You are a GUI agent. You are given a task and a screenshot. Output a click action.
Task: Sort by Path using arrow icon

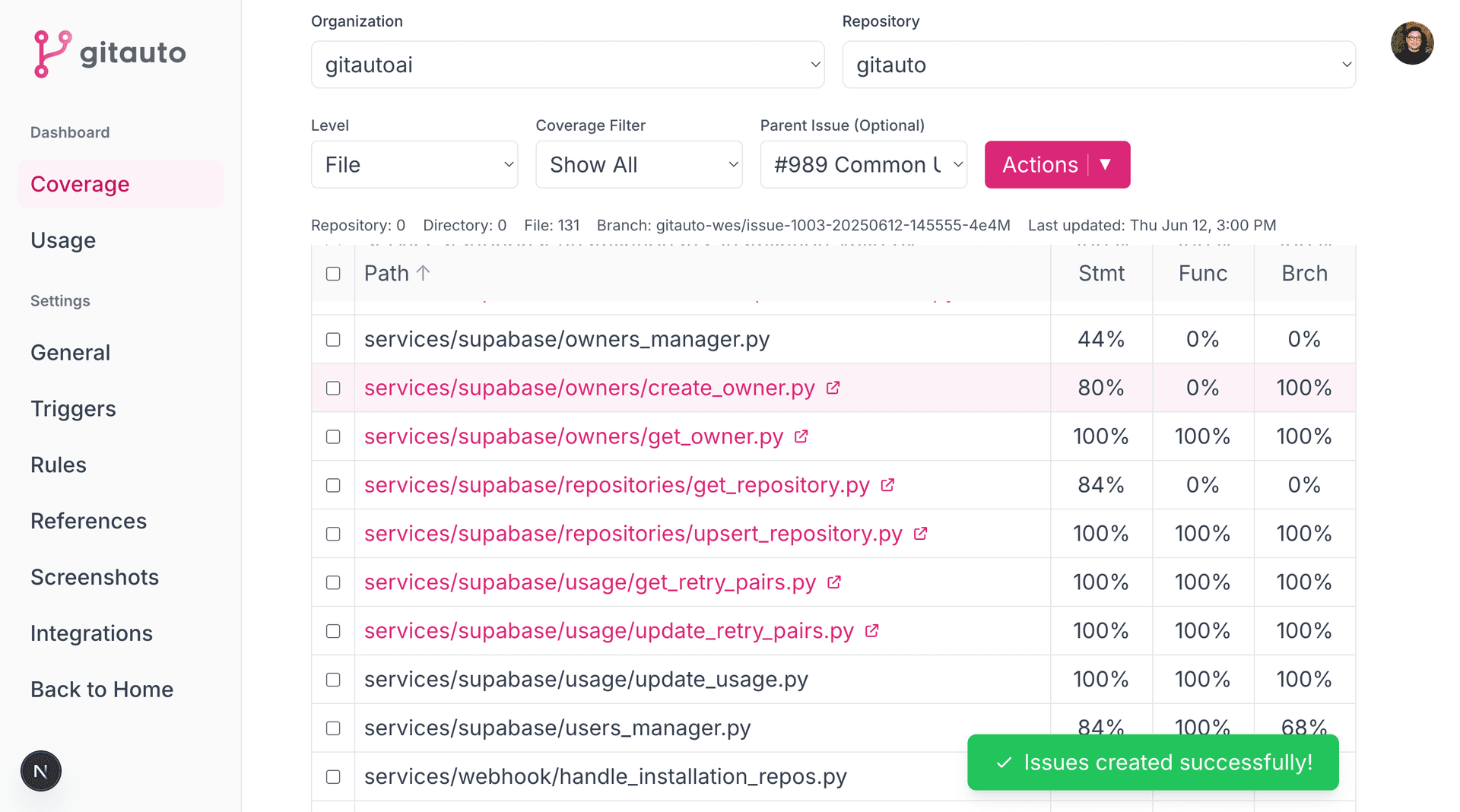click(x=424, y=273)
